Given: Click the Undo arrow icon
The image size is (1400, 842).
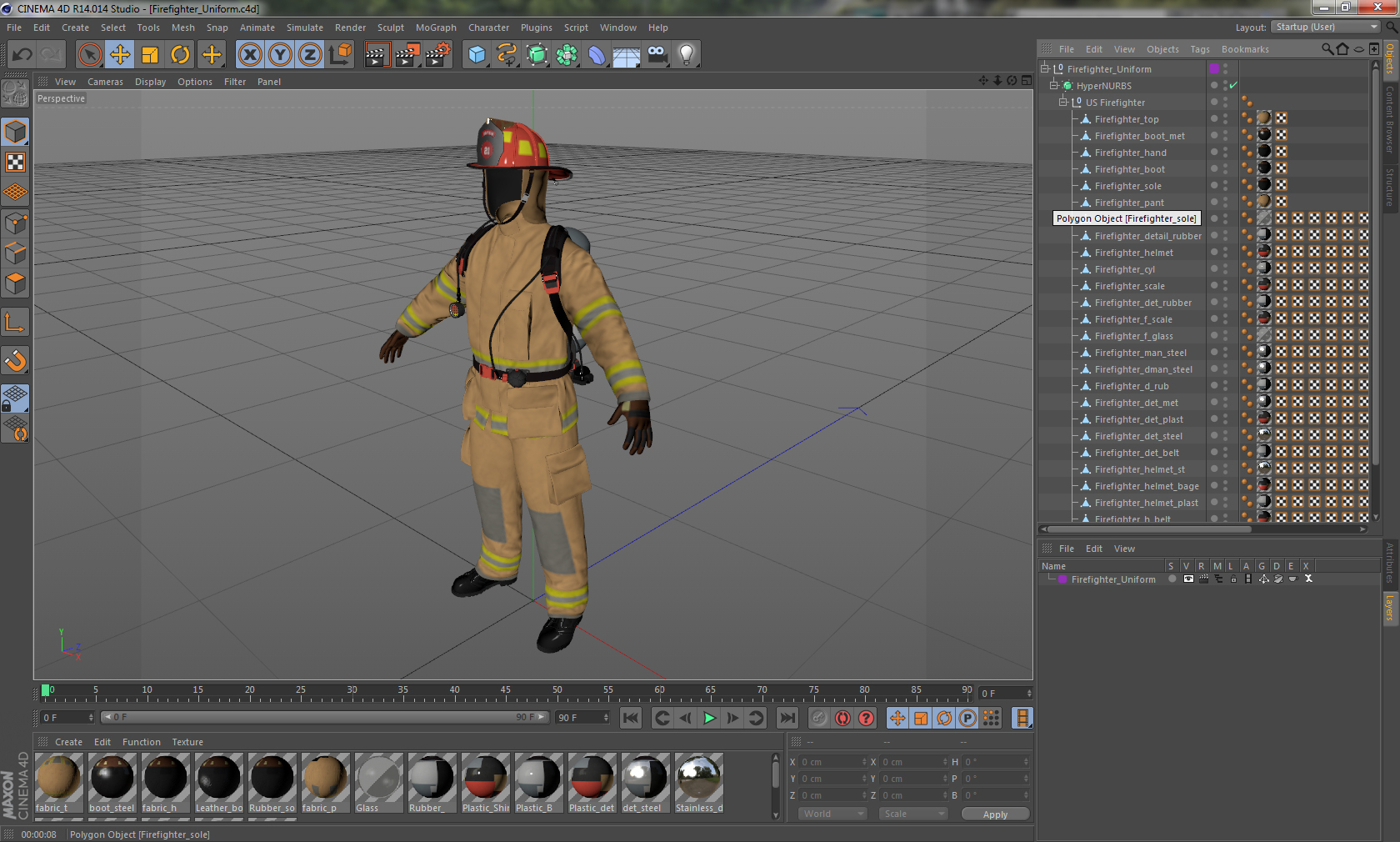Looking at the screenshot, I should click(x=22, y=55).
